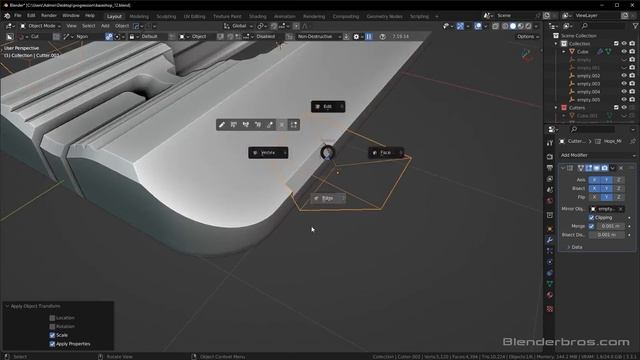Open the Scene properties tab icon

point(550,190)
